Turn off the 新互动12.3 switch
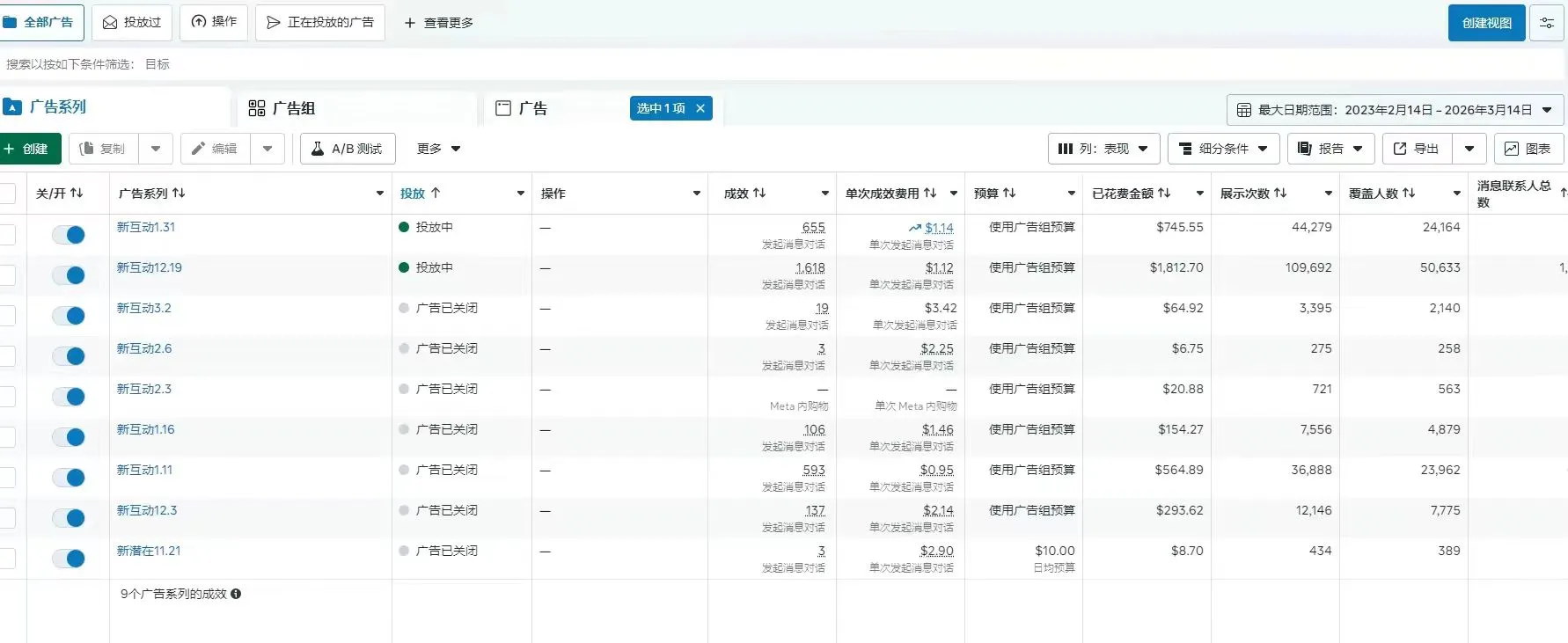This screenshot has height=643, width=1568. coord(69,518)
